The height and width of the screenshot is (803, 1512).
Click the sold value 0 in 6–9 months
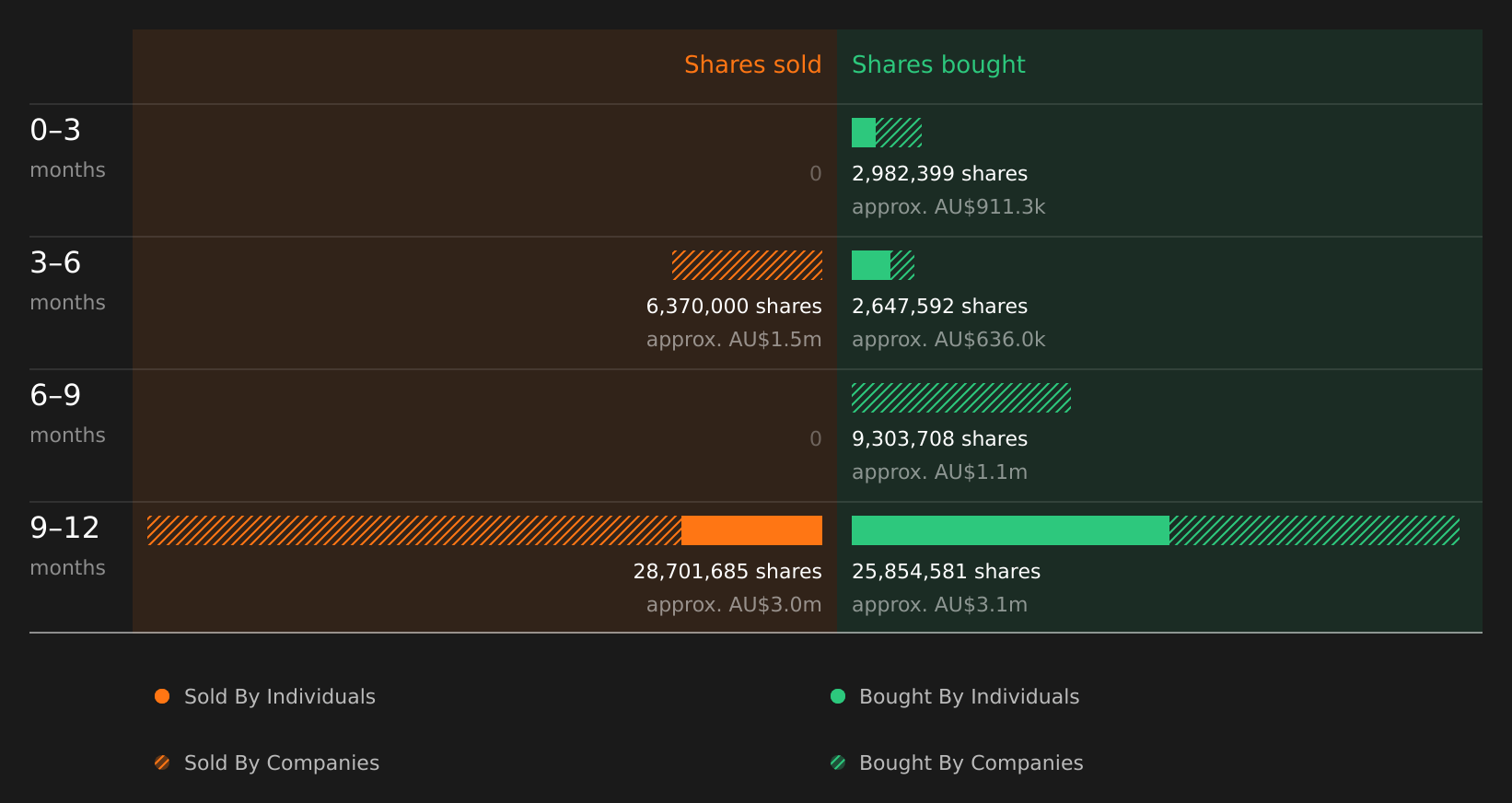[x=816, y=439]
